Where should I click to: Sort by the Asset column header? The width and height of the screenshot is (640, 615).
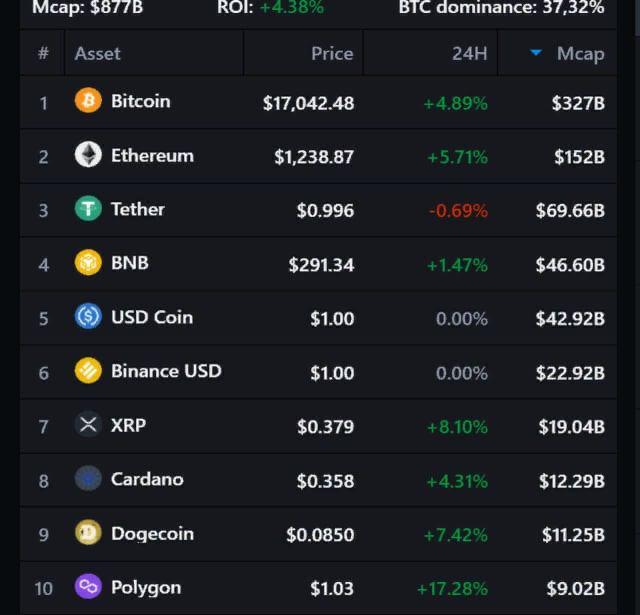pos(98,54)
